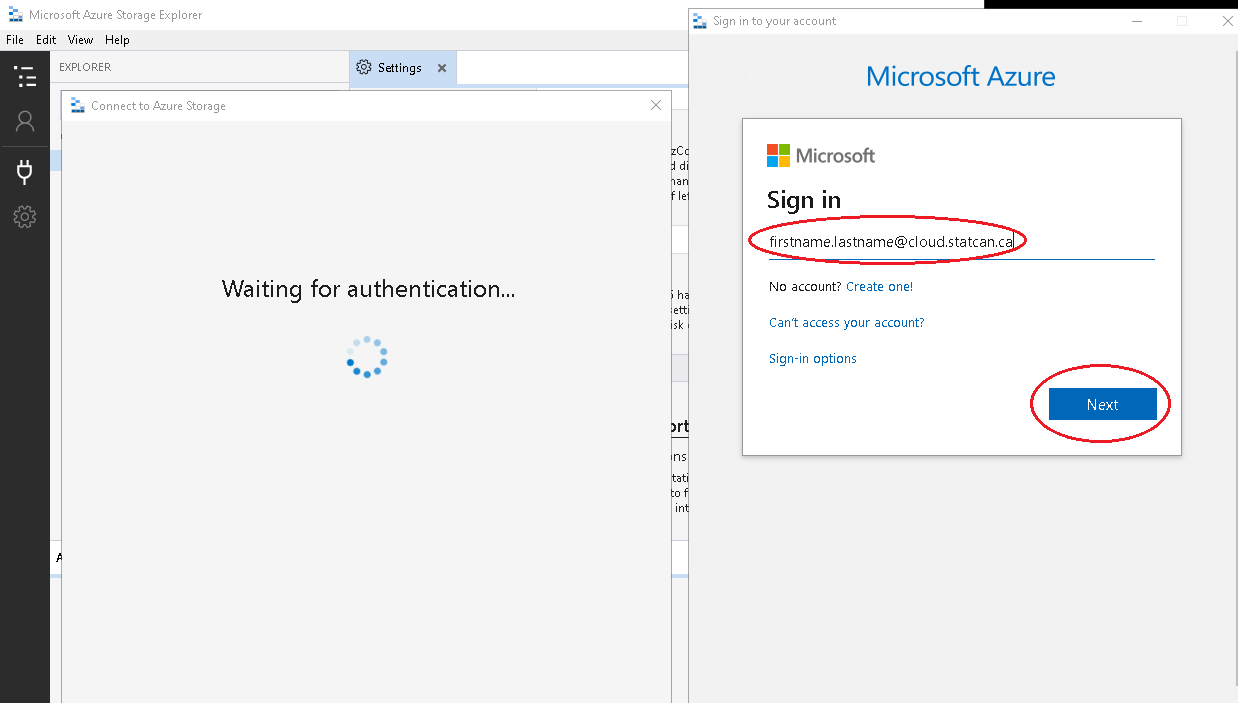
Task: Click the Sign-in options link
Action: pos(812,358)
